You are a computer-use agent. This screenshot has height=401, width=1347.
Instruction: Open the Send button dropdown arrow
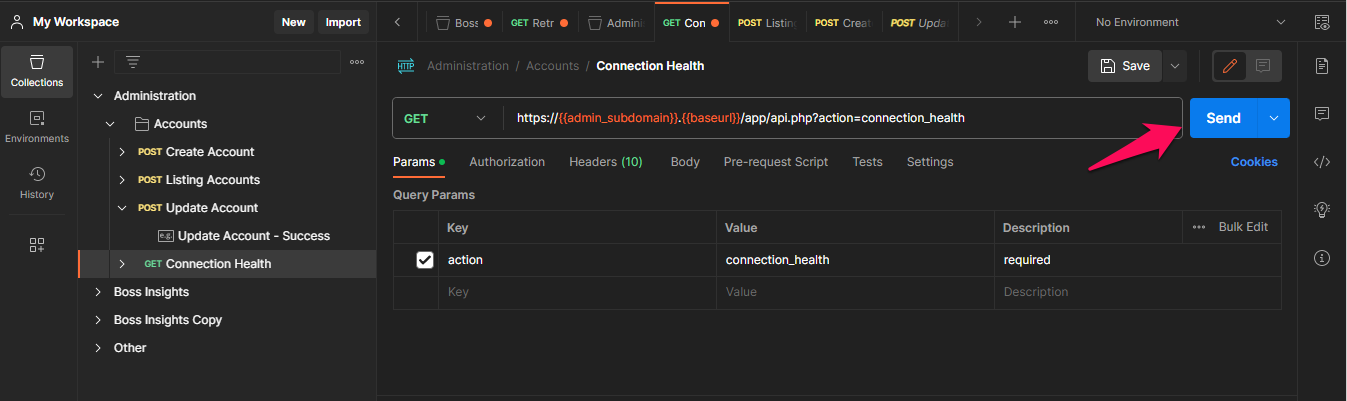pos(1274,118)
